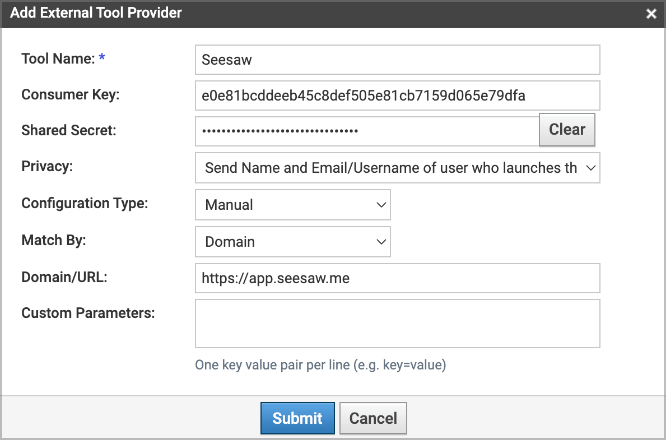
Task: Close the Add External Tool Provider dialog
Action: tap(651, 14)
